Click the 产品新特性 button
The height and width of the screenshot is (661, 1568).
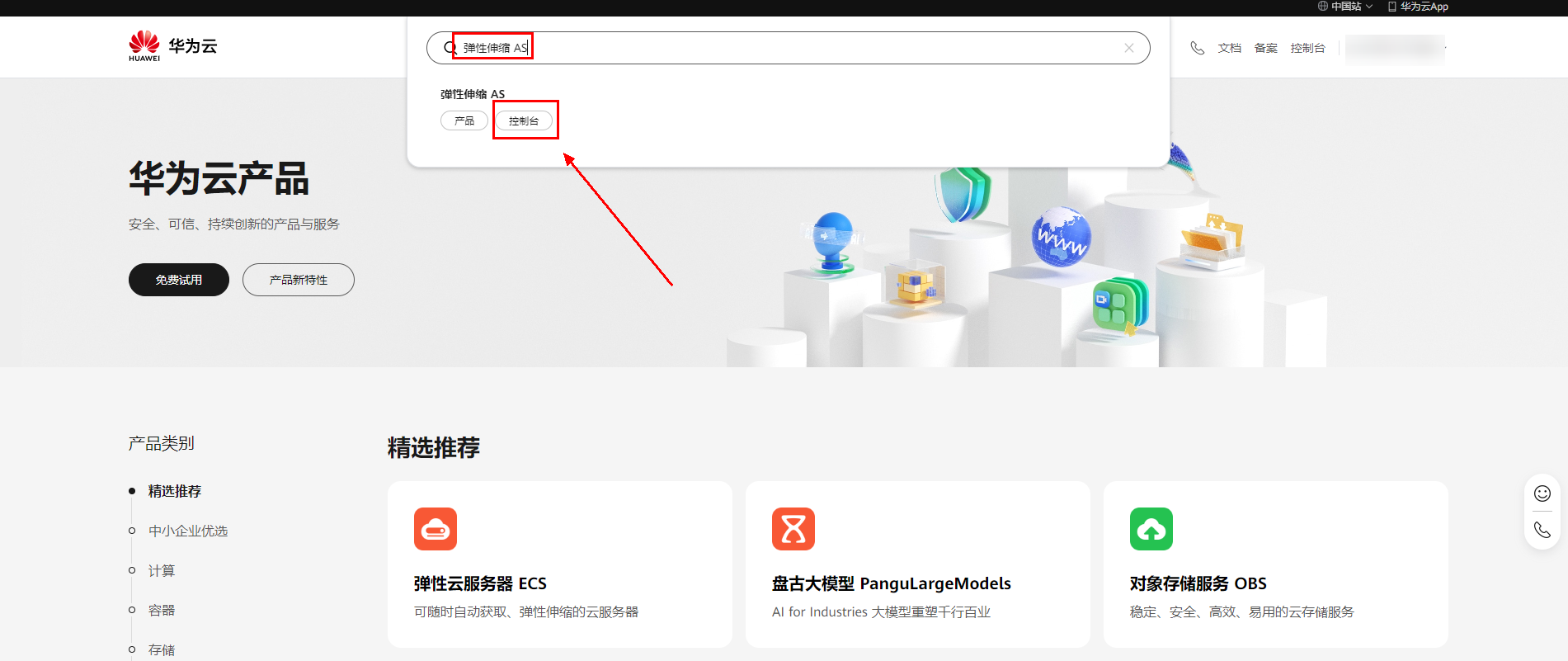(x=299, y=280)
